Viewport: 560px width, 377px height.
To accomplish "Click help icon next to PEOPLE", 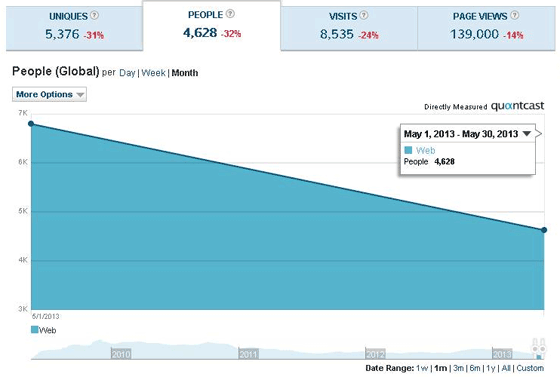I will tap(230, 14).
